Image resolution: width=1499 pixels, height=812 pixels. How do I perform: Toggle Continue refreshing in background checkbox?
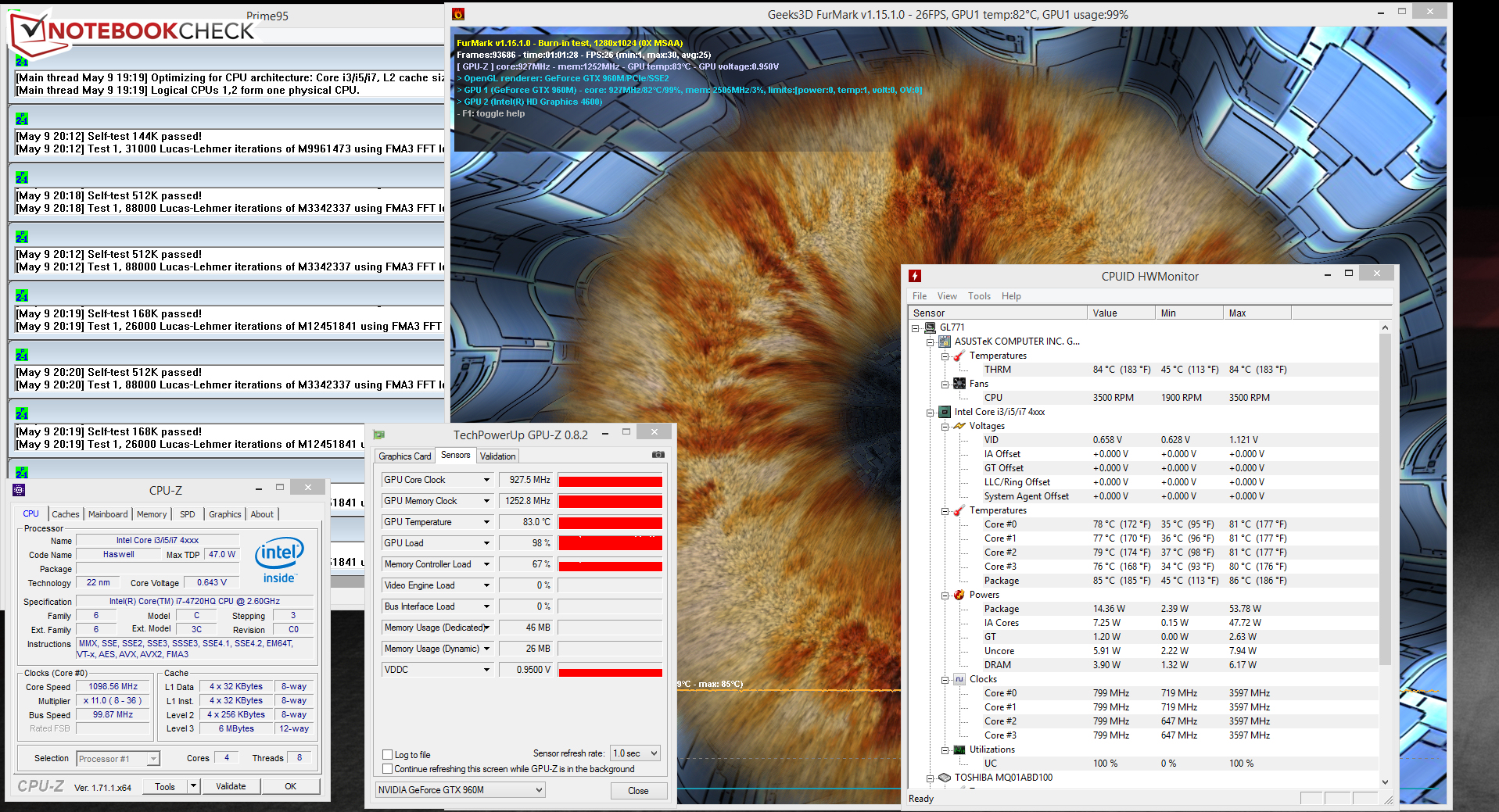pyautogui.click(x=387, y=768)
